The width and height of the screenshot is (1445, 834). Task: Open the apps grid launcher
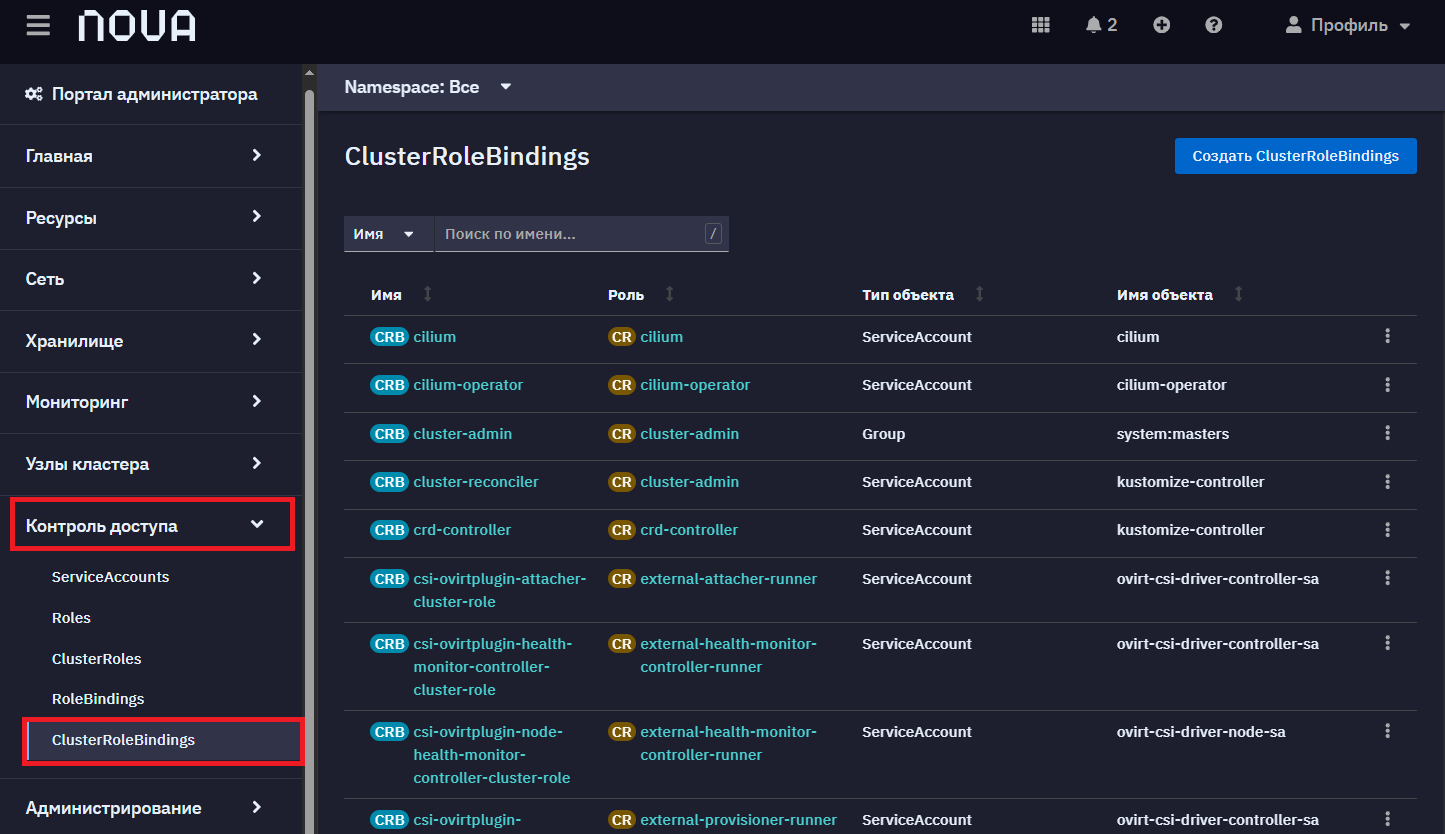[x=1041, y=25]
